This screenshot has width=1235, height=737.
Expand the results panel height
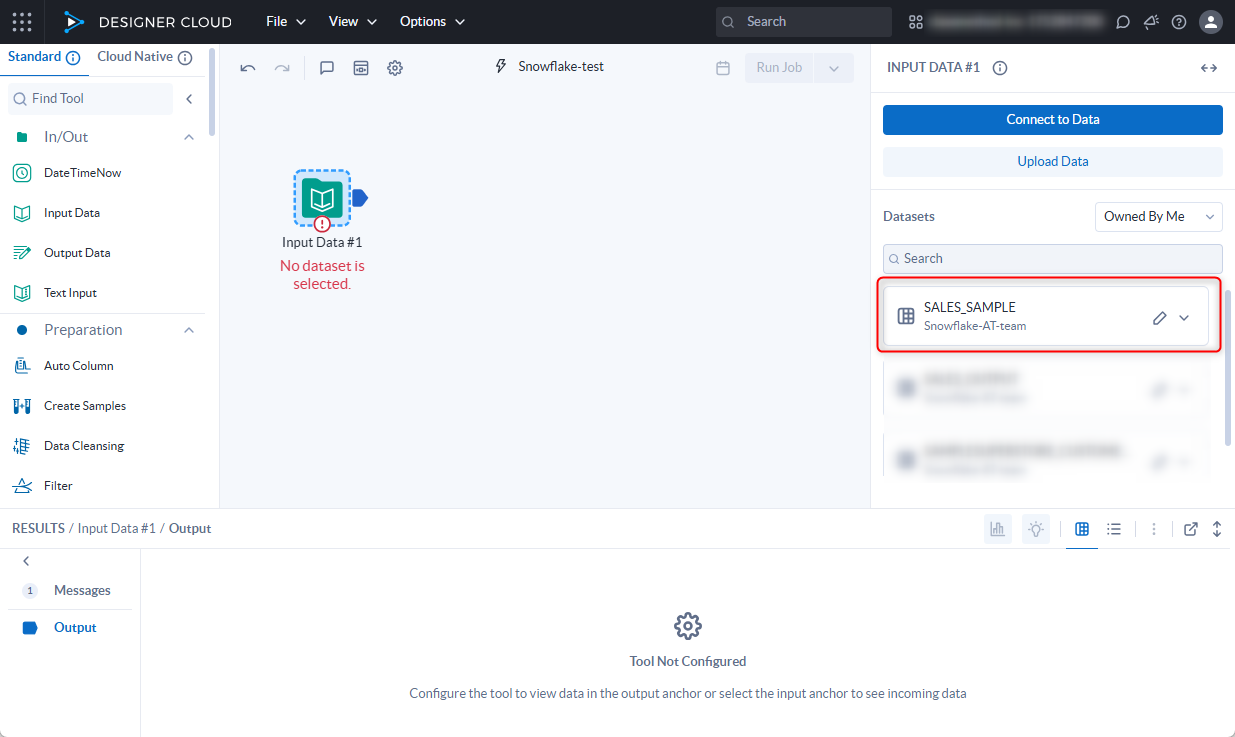(1217, 529)
